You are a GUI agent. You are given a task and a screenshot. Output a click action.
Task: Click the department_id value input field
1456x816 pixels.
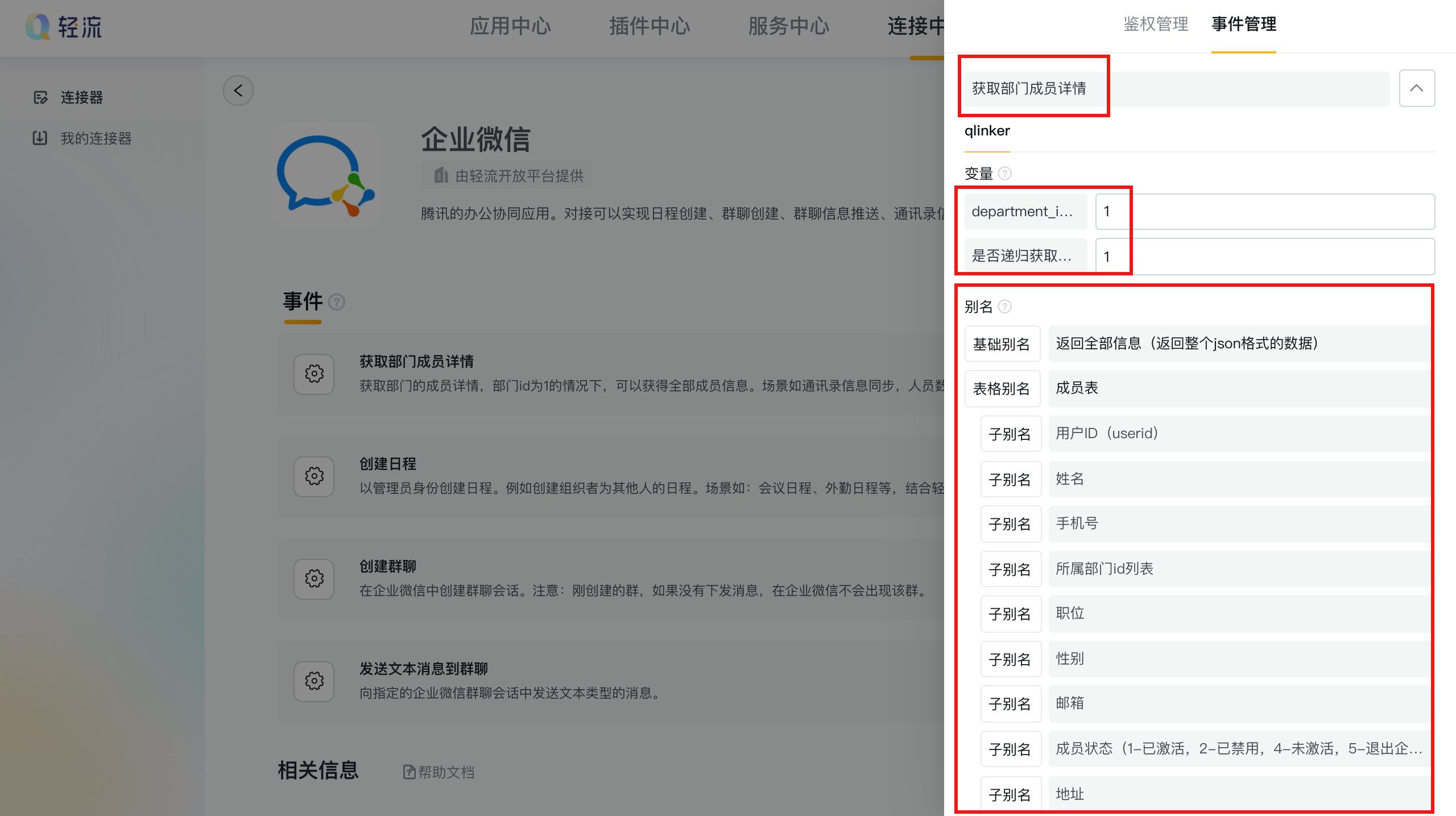pyautogui.click(x=1265, y=212)
